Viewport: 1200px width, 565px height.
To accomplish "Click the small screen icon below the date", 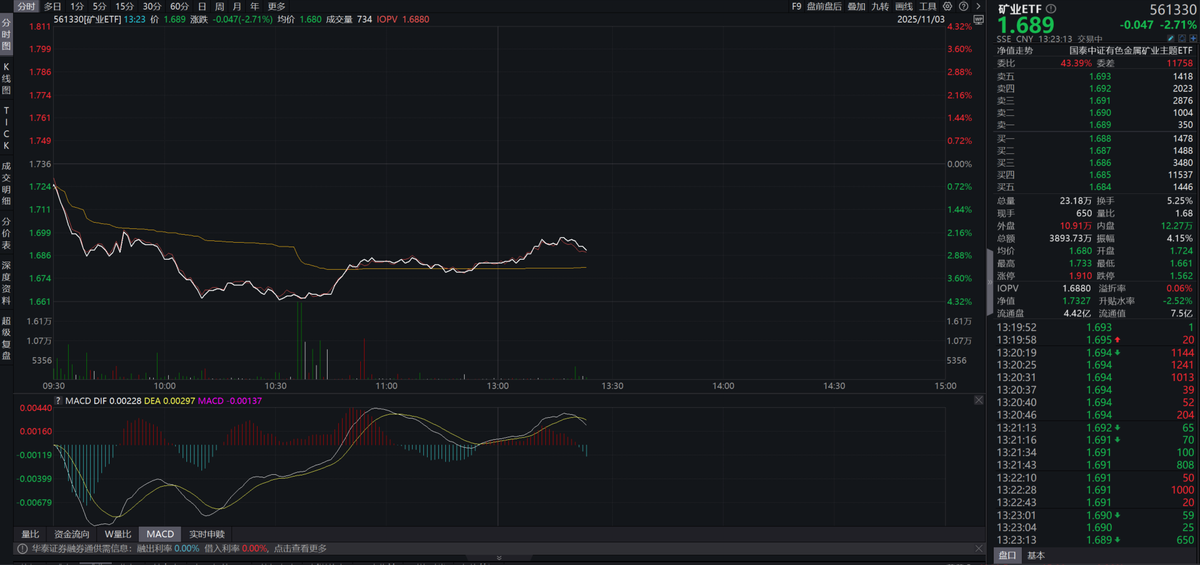I will (979, 19).
